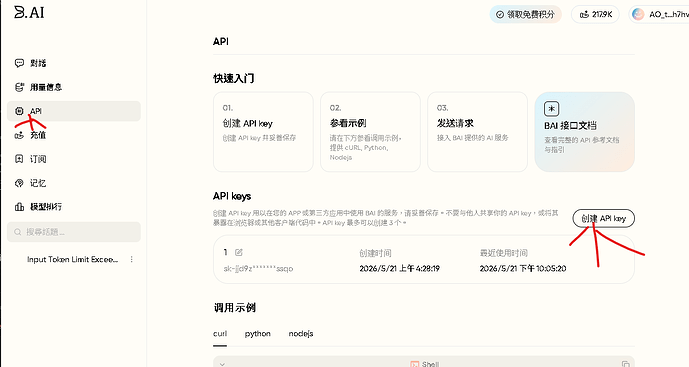Switch to the nodejs tab
This screenshot has height=367, width=689.
click(301, 334)
